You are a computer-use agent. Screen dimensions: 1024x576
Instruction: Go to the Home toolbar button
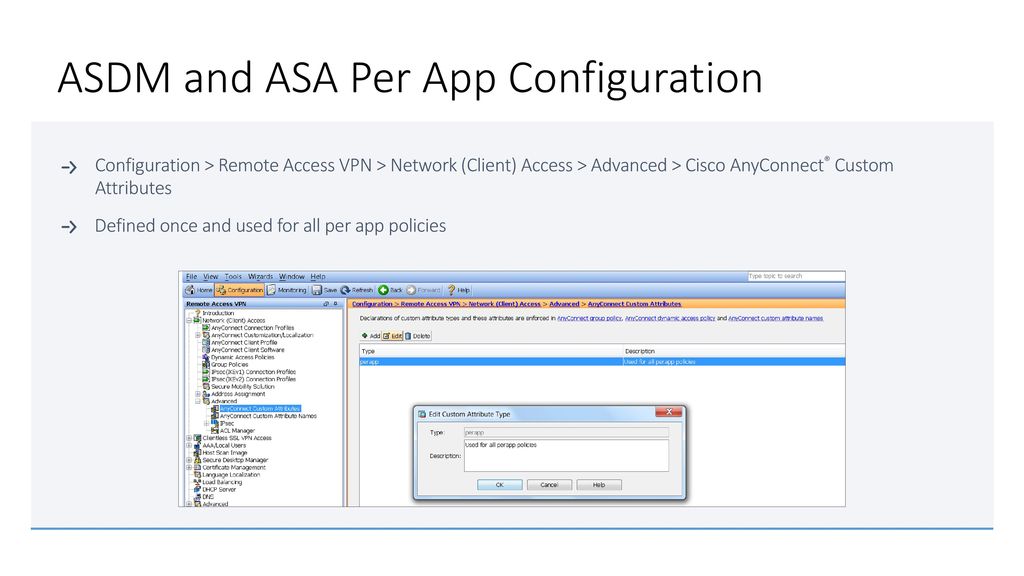click(x=199, y=290)
